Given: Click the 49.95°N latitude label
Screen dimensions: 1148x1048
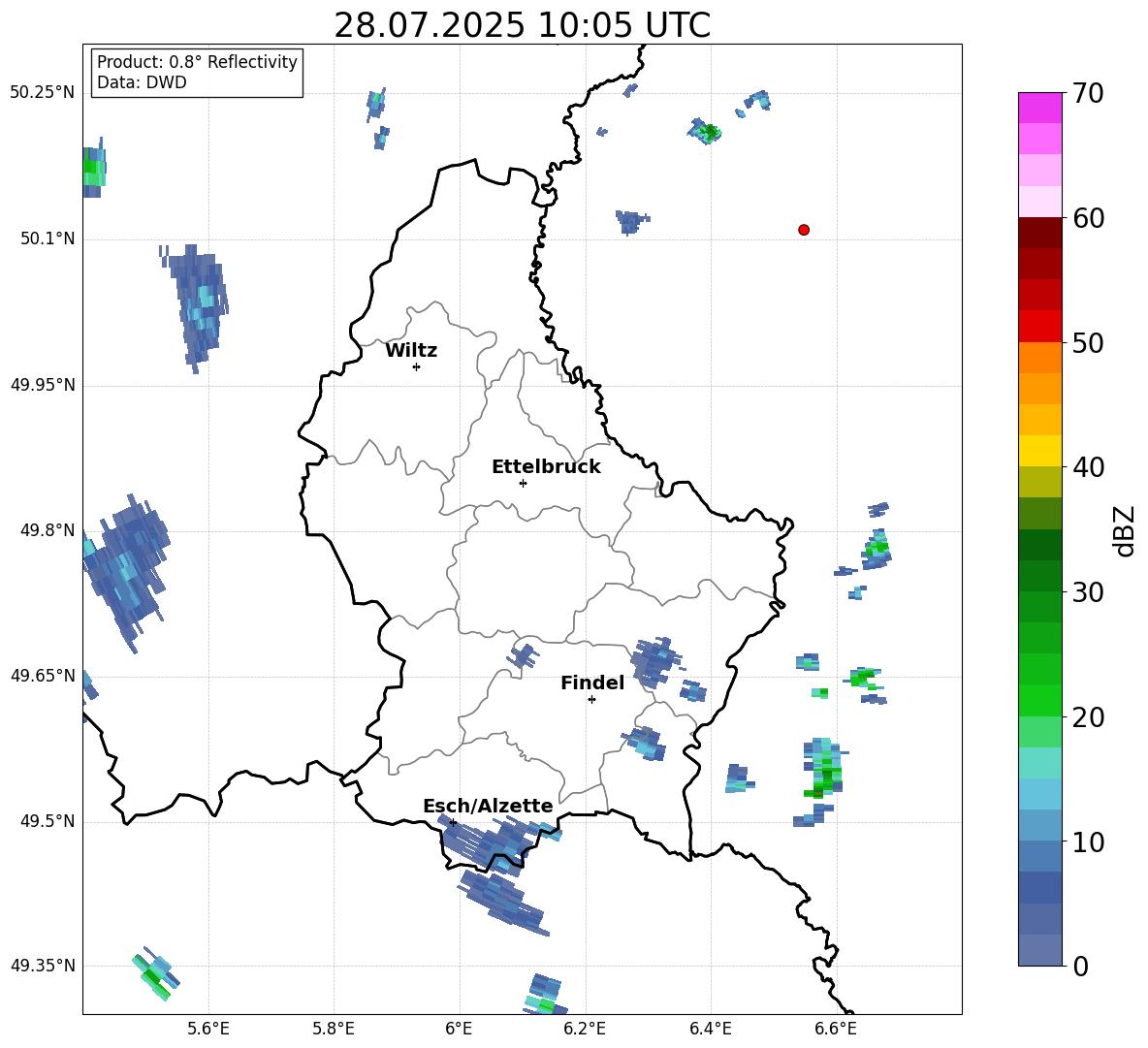Looking at the screenshot, I should 43,385.
